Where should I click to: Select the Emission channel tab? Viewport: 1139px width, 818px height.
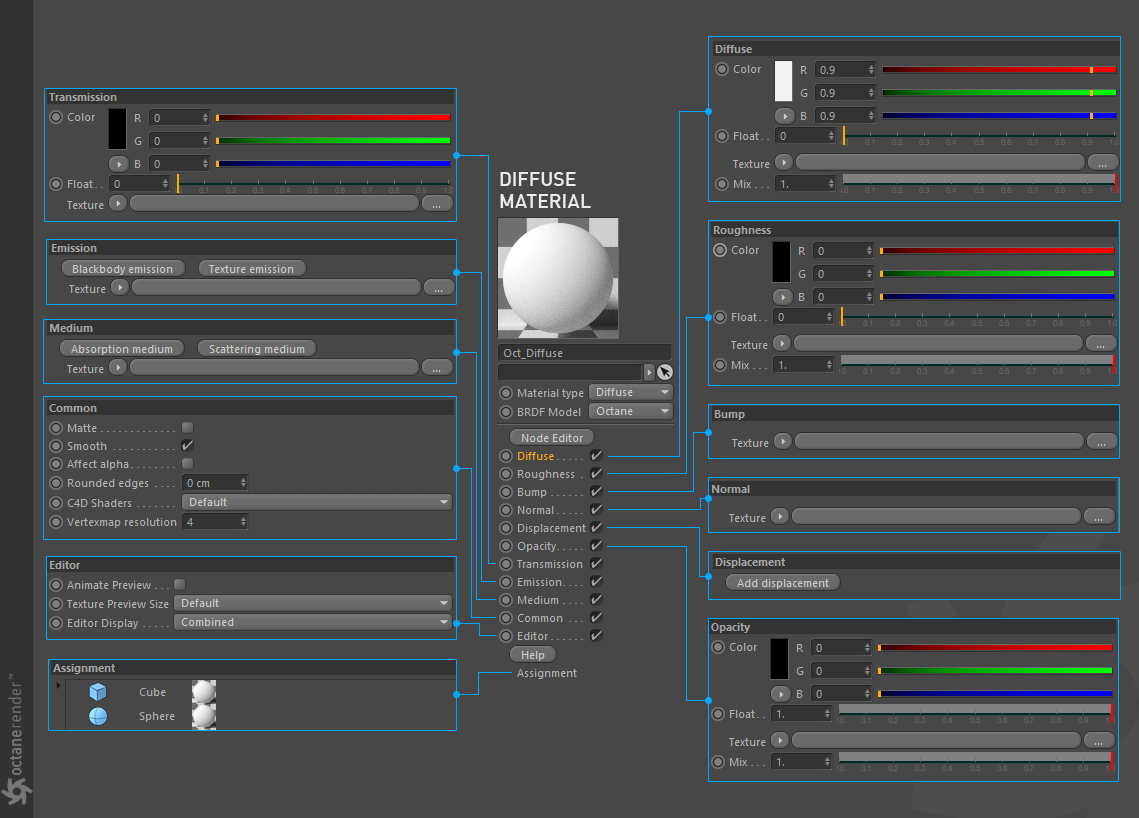coord(540,582)
